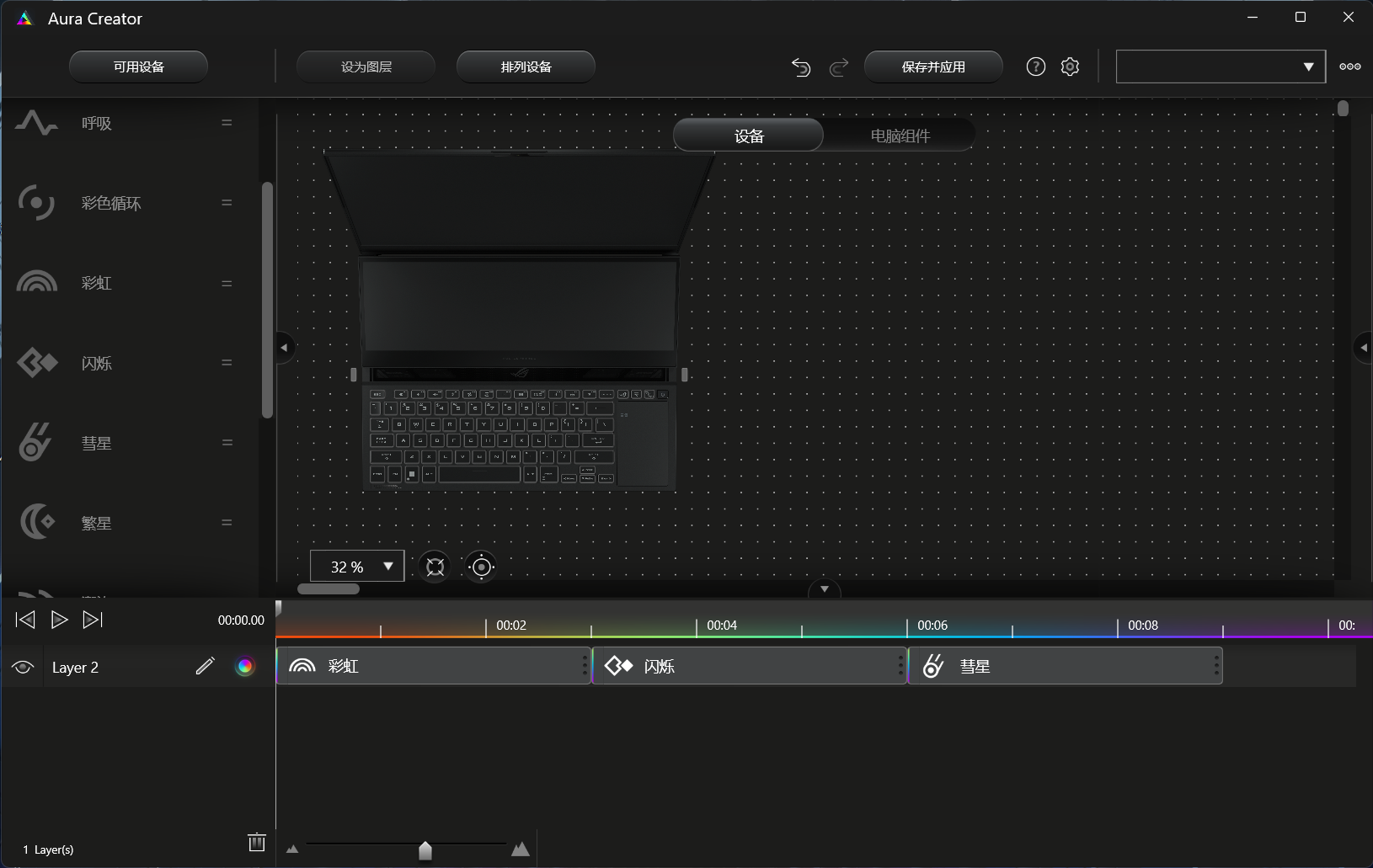Click the fit-to-view reset icon near zoom
The height and width of the screenshot is (868, 1373).
point(435,567)
